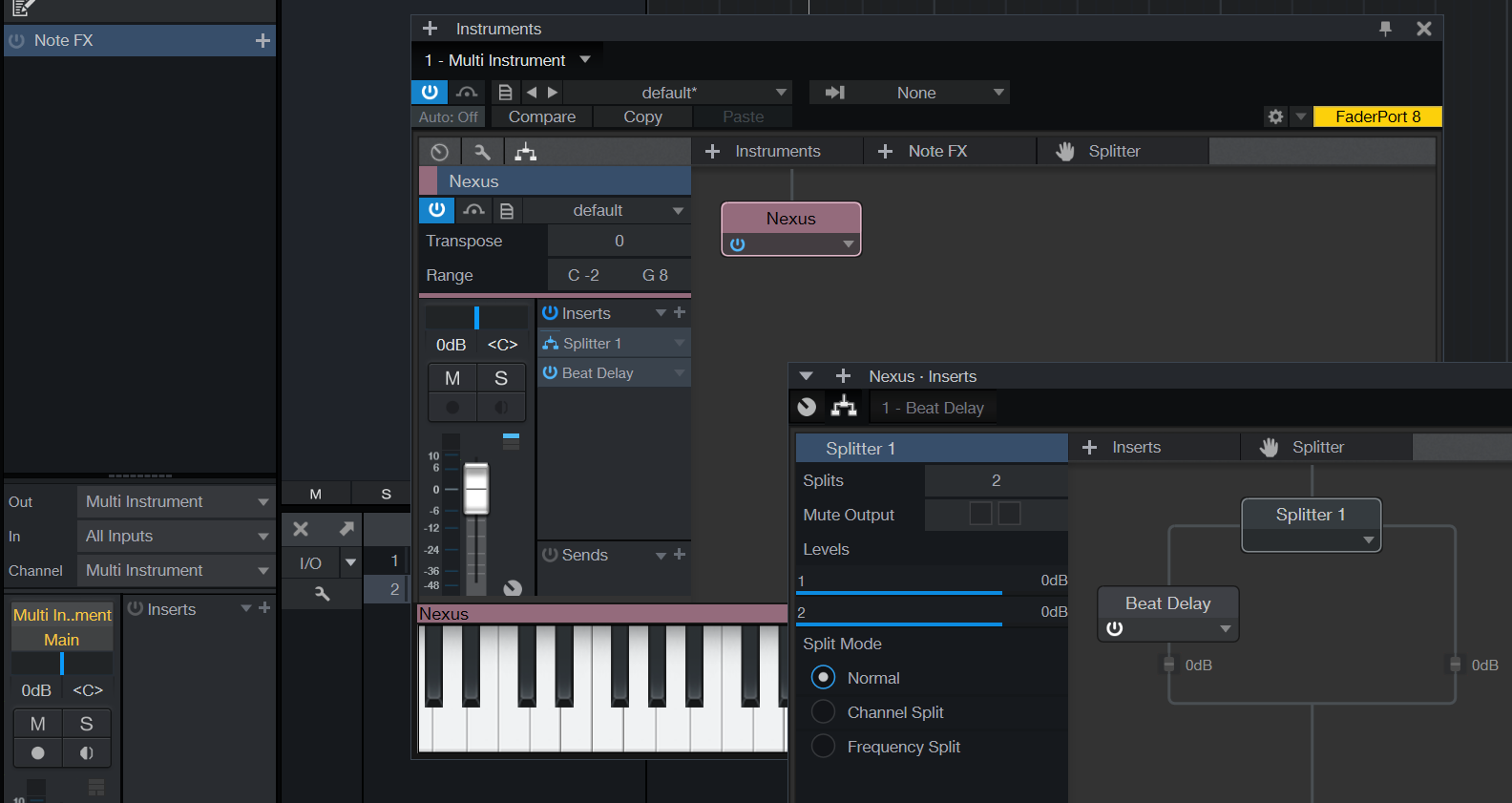Toggle the Nexus instrument power button
1512x803 pixels.
(437, 210)
